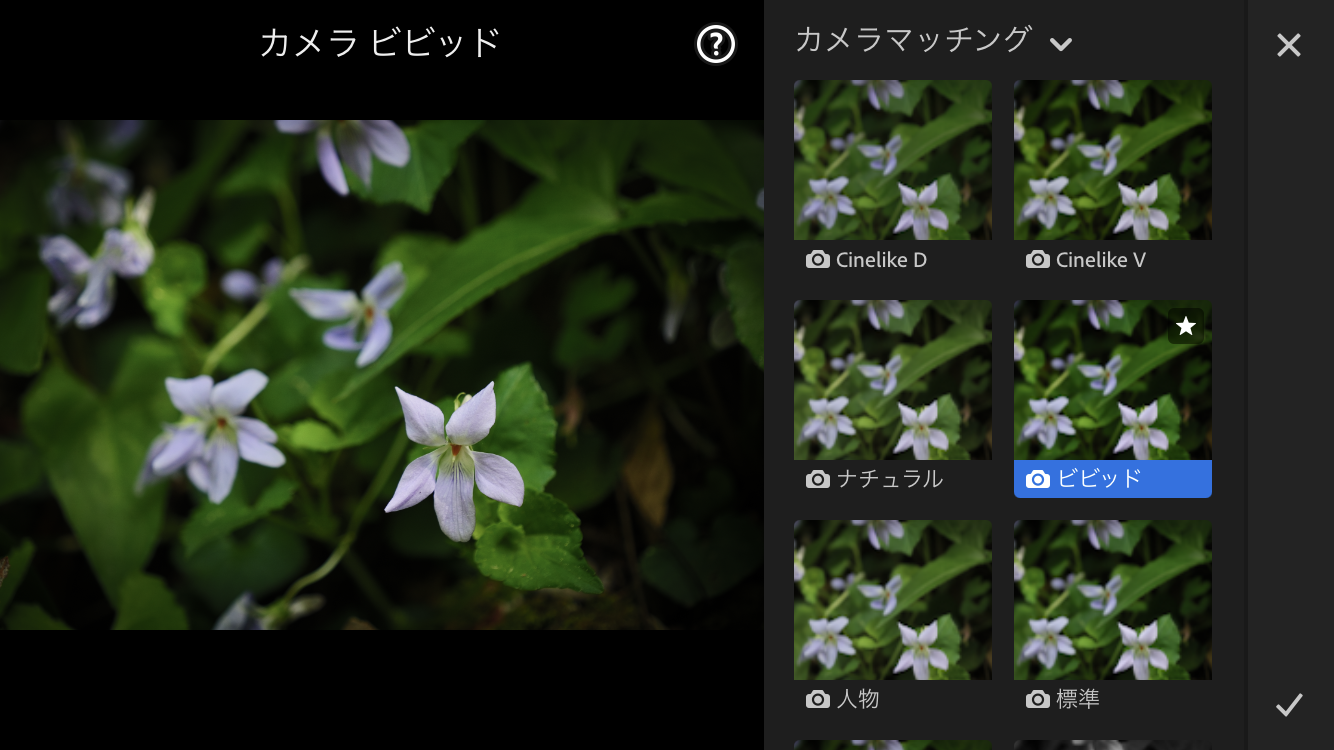Click camera icon beside Cinelike D

(817, 260)
